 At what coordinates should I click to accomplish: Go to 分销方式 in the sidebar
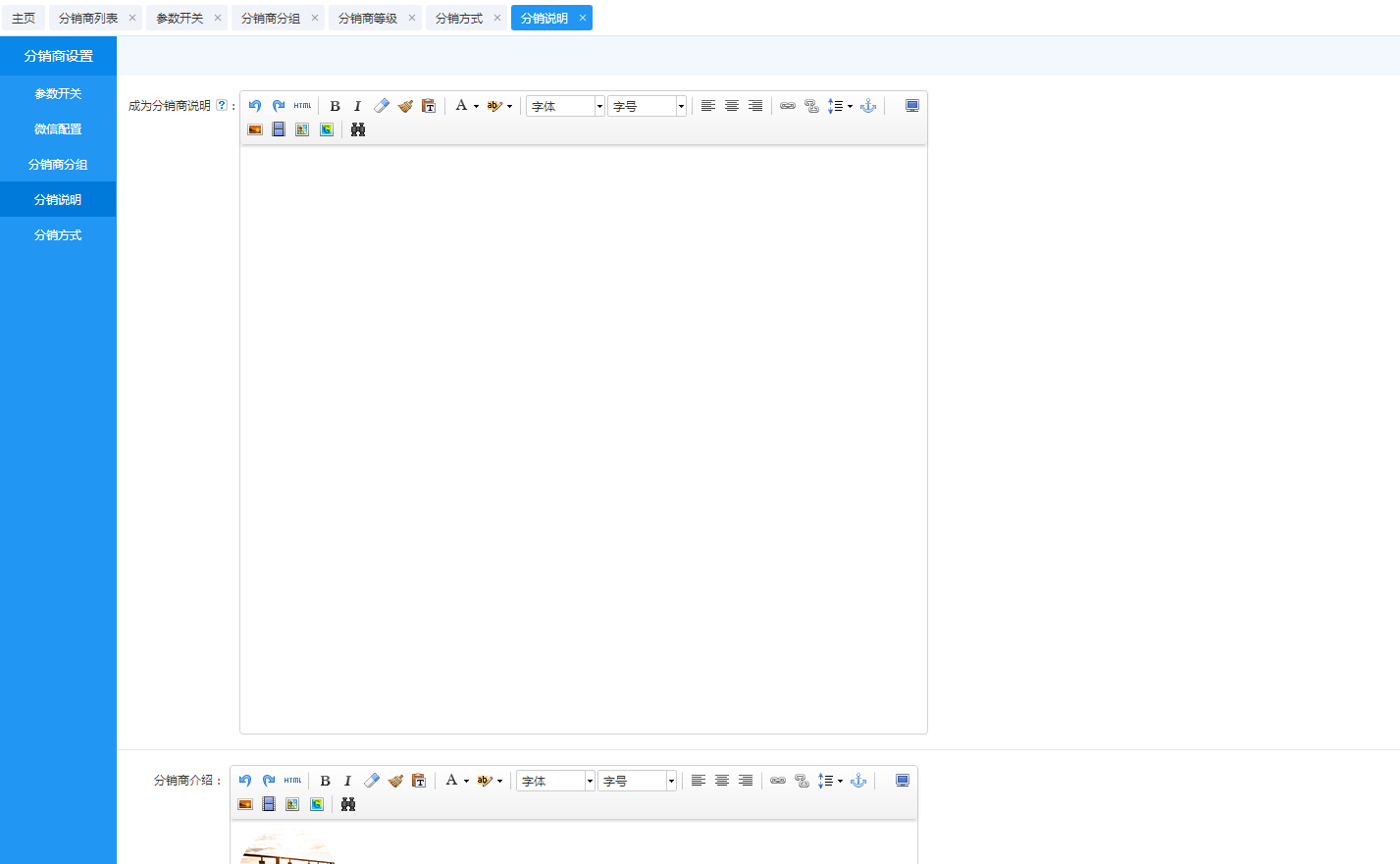click(58, 235)
